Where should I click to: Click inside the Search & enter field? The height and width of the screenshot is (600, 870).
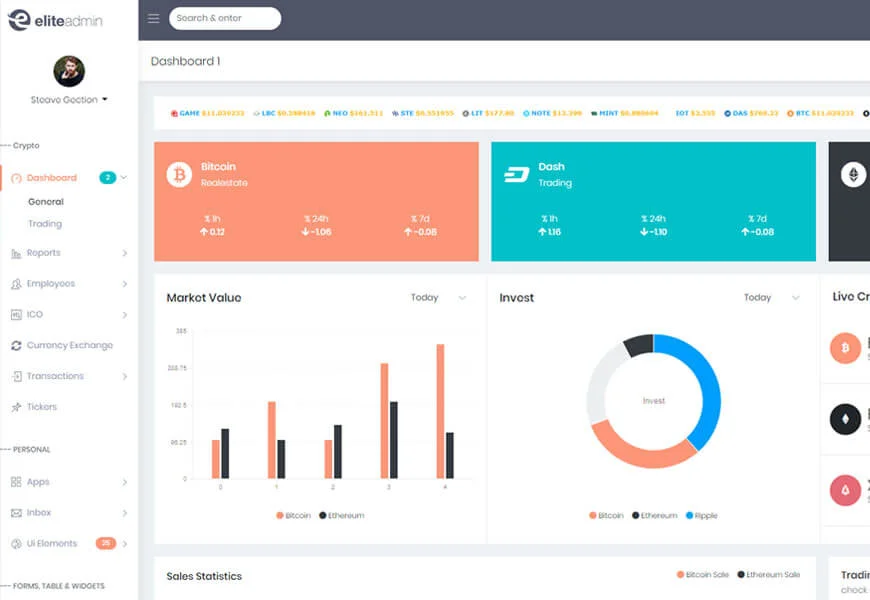click(225, 18)
